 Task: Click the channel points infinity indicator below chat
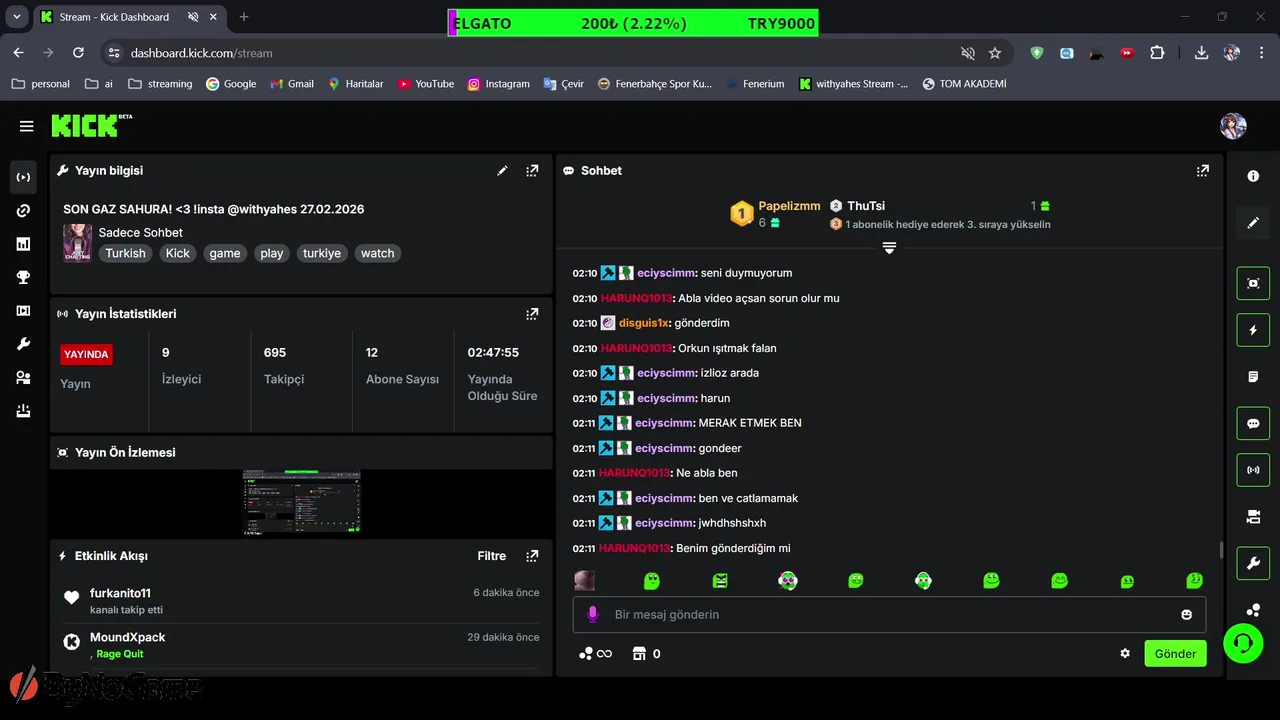(595, 654)
